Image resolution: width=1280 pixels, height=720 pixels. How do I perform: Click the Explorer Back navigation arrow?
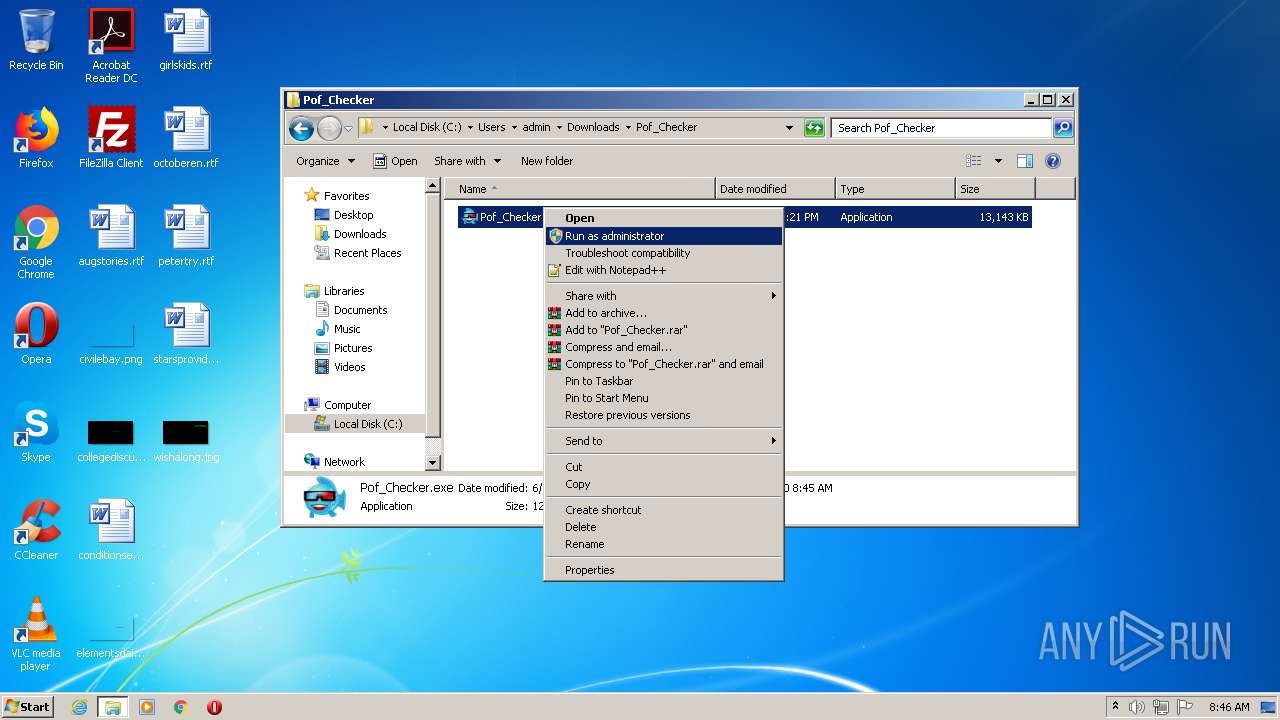[x=301, y=128]
